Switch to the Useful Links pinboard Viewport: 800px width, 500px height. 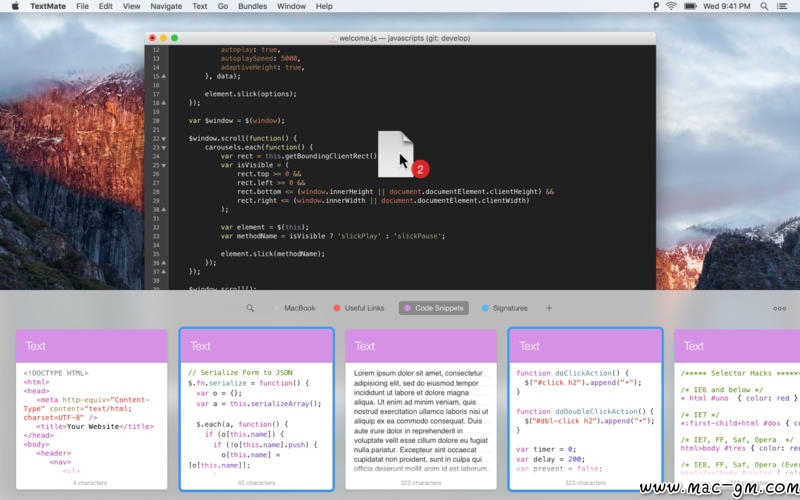point(359,308)
